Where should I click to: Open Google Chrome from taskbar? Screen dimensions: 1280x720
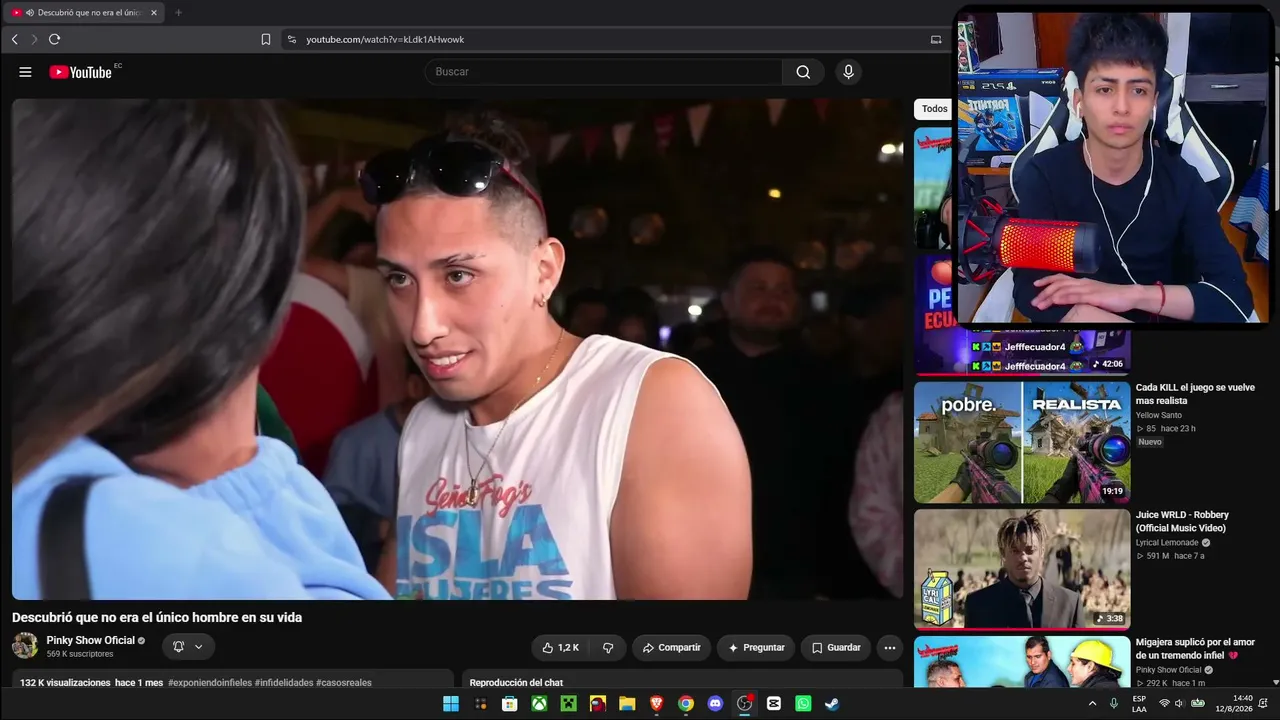point(686,704)
